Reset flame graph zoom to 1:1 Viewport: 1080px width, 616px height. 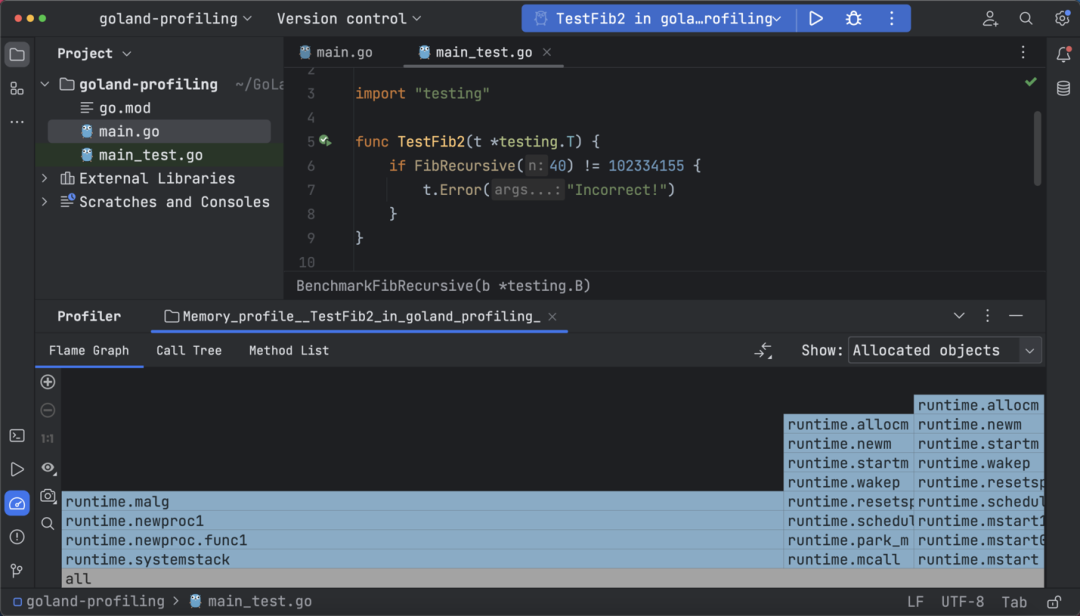pyautogui.click(x=48, y=438)
